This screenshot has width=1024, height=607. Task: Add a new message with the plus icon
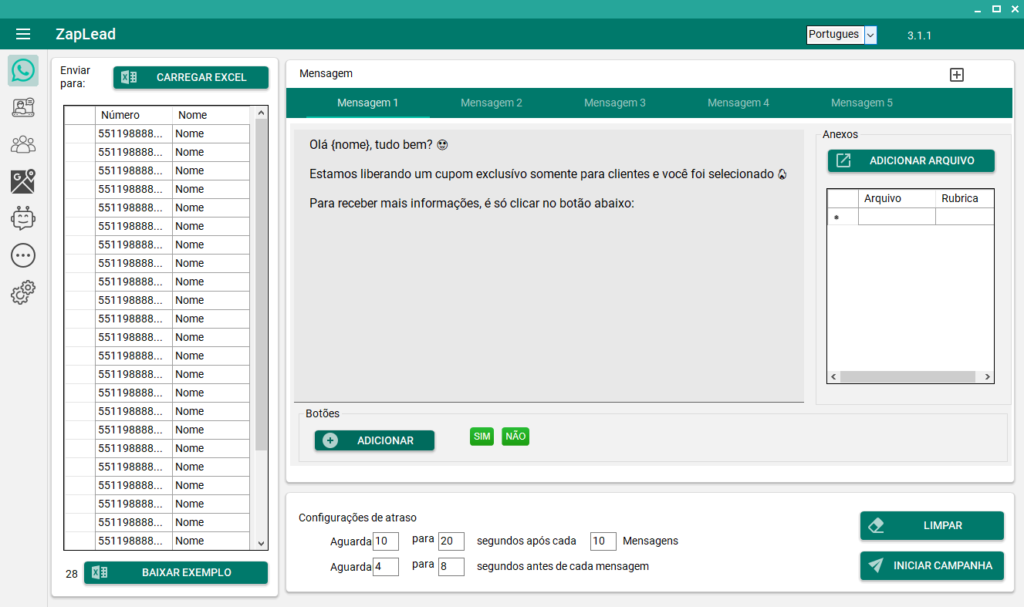[x=957, y=74]
